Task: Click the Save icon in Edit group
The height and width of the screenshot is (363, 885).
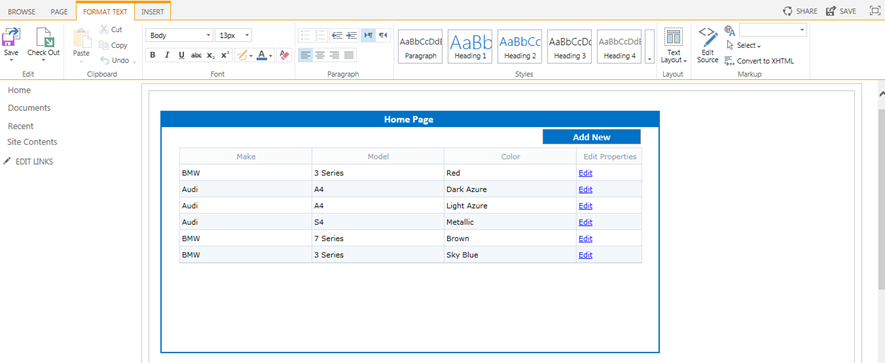Action: coord(11,38)
